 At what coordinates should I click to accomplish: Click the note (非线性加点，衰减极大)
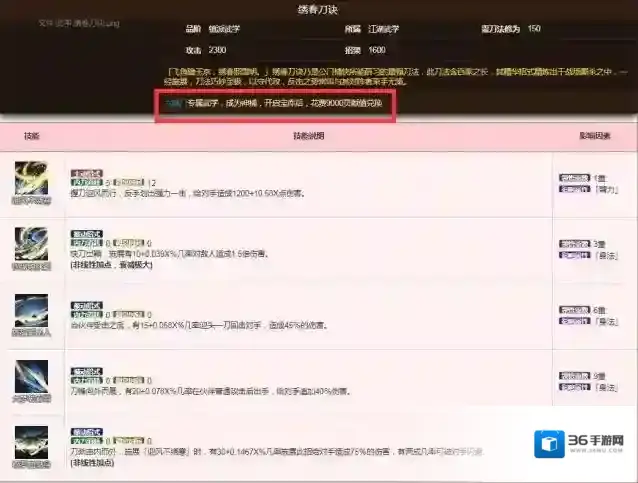click(x=111, y=265)
